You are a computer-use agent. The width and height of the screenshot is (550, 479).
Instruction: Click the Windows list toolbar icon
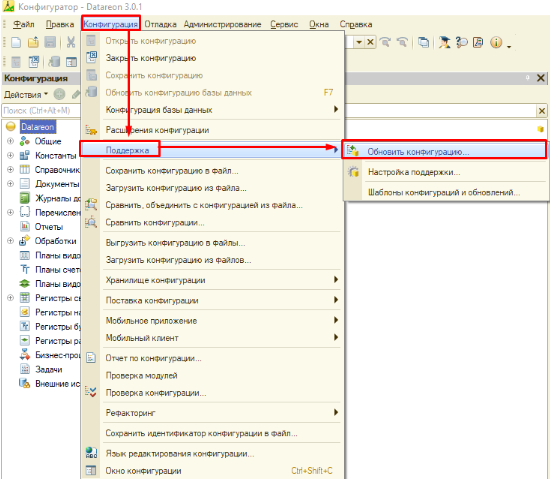coord(423,42)
